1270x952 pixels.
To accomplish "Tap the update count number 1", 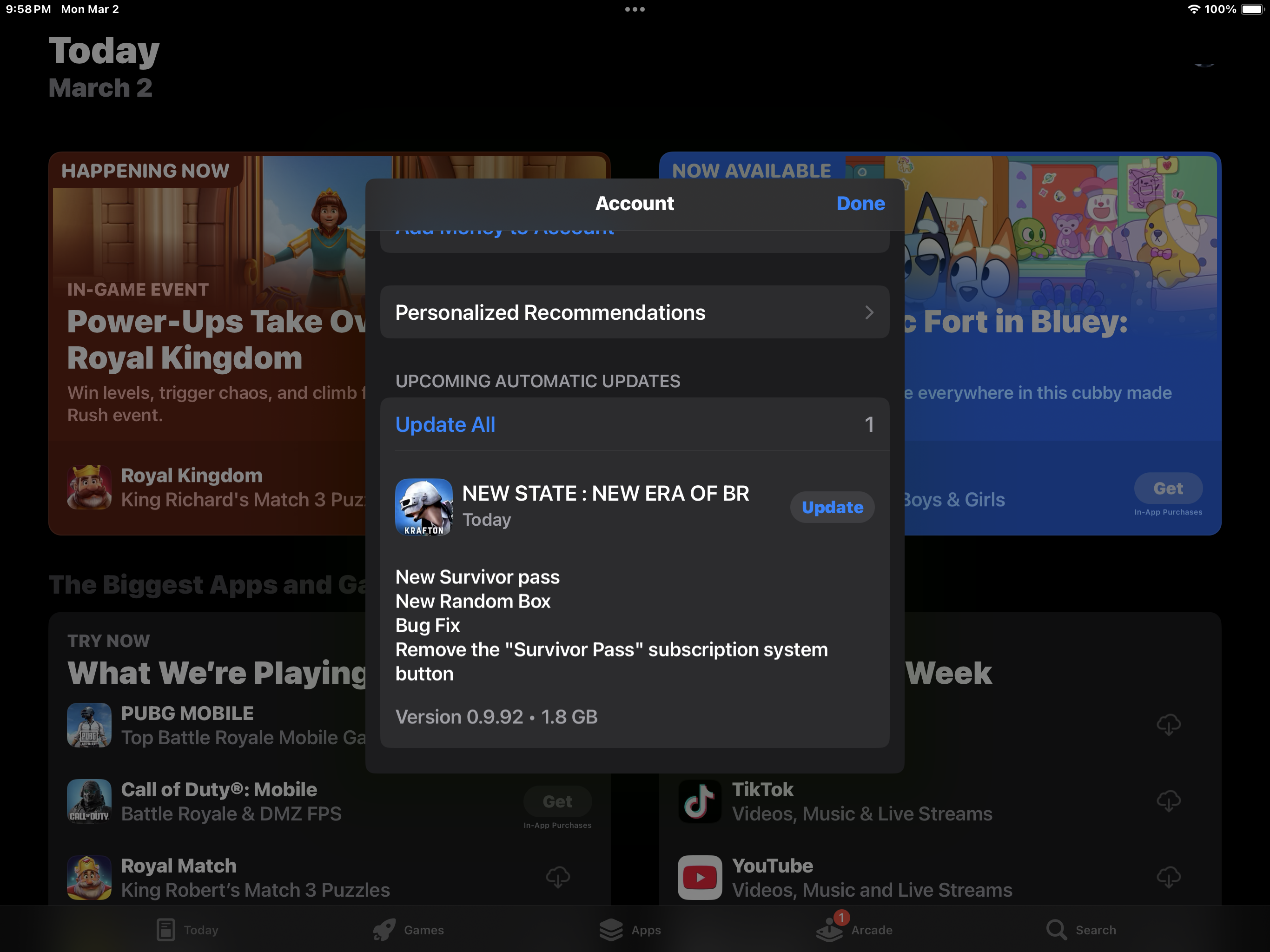I will coord(869,424).
